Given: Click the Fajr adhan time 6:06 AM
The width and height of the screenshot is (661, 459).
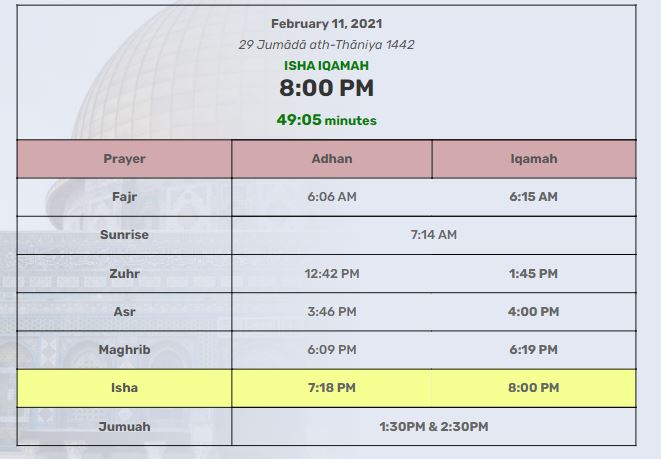Looking at the screenshot, I should [x=332, y=197].
